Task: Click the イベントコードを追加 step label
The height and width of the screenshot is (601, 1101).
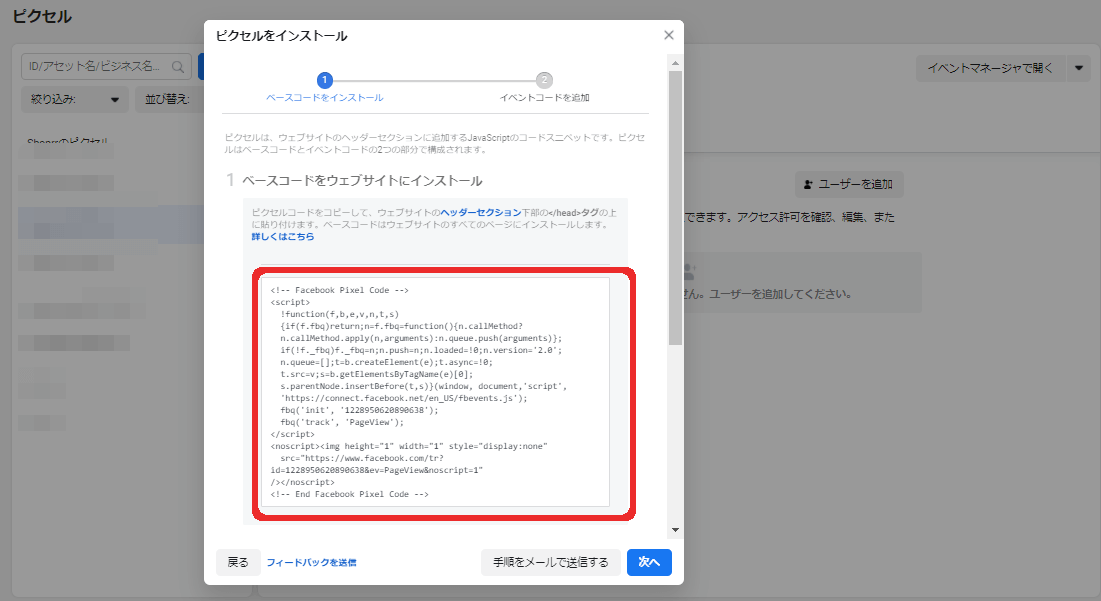Action: pyautogui.click(x=544, y=98)
